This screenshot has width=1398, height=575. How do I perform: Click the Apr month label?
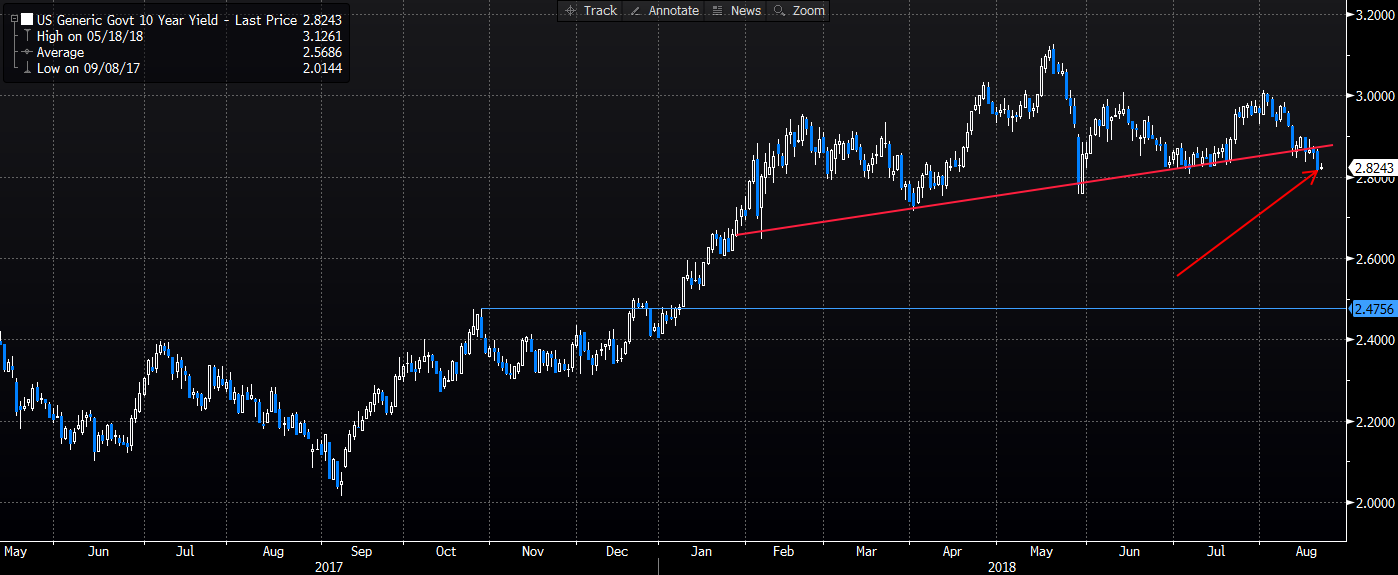(x=952, y=551)
